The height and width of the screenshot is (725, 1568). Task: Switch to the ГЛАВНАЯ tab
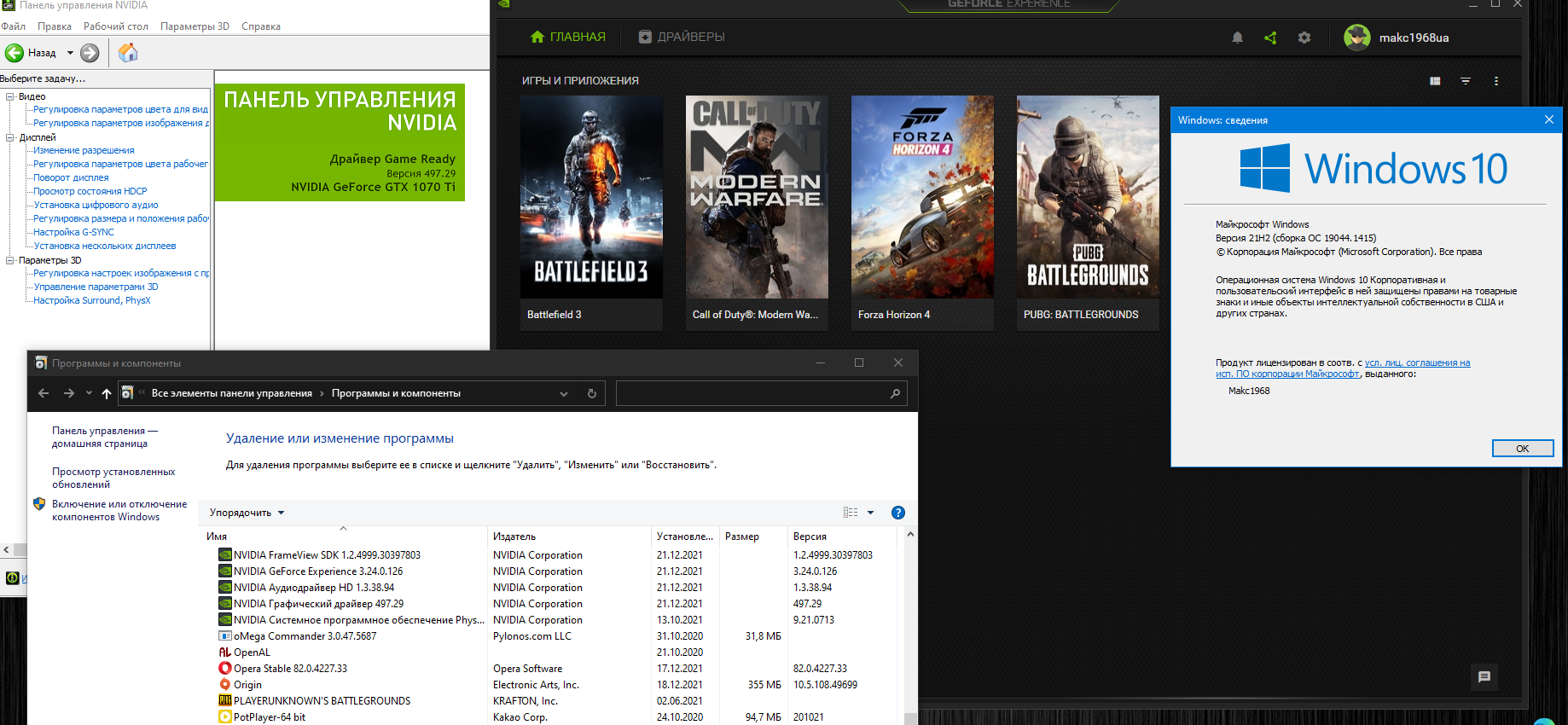(x=568, y=37)
